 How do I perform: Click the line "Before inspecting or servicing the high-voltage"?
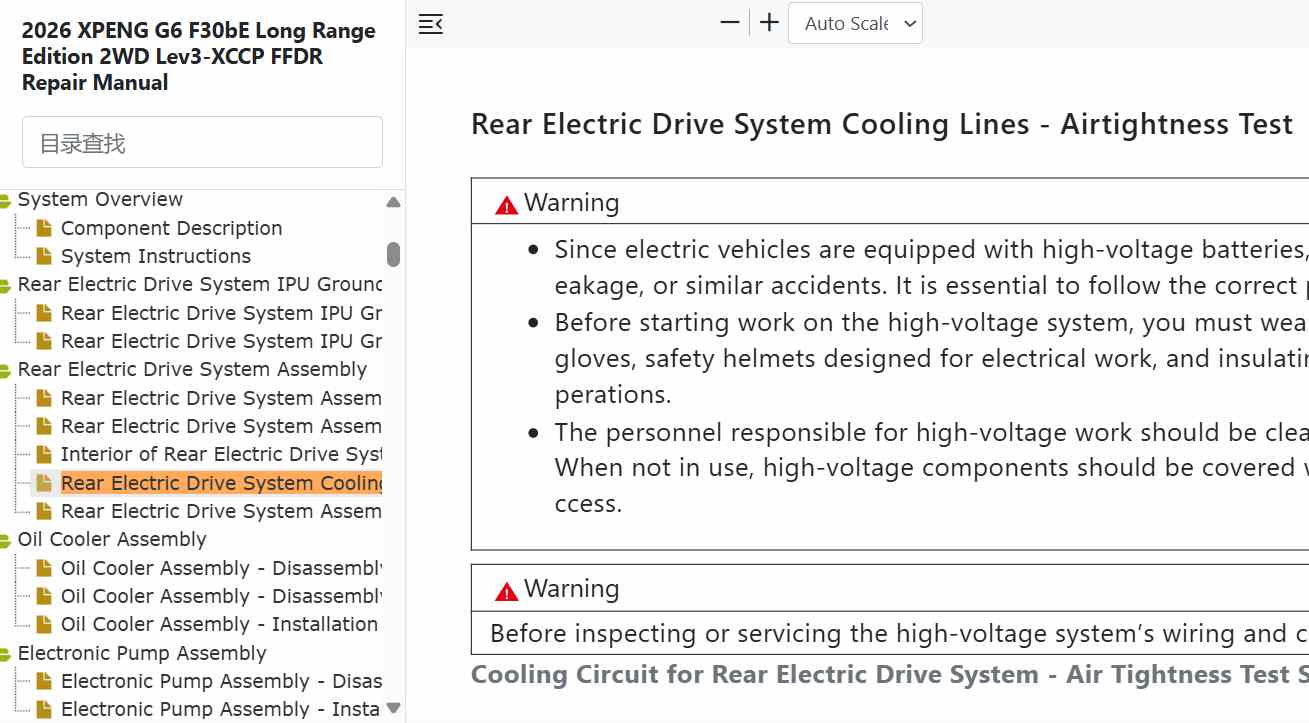pos(899,633)
